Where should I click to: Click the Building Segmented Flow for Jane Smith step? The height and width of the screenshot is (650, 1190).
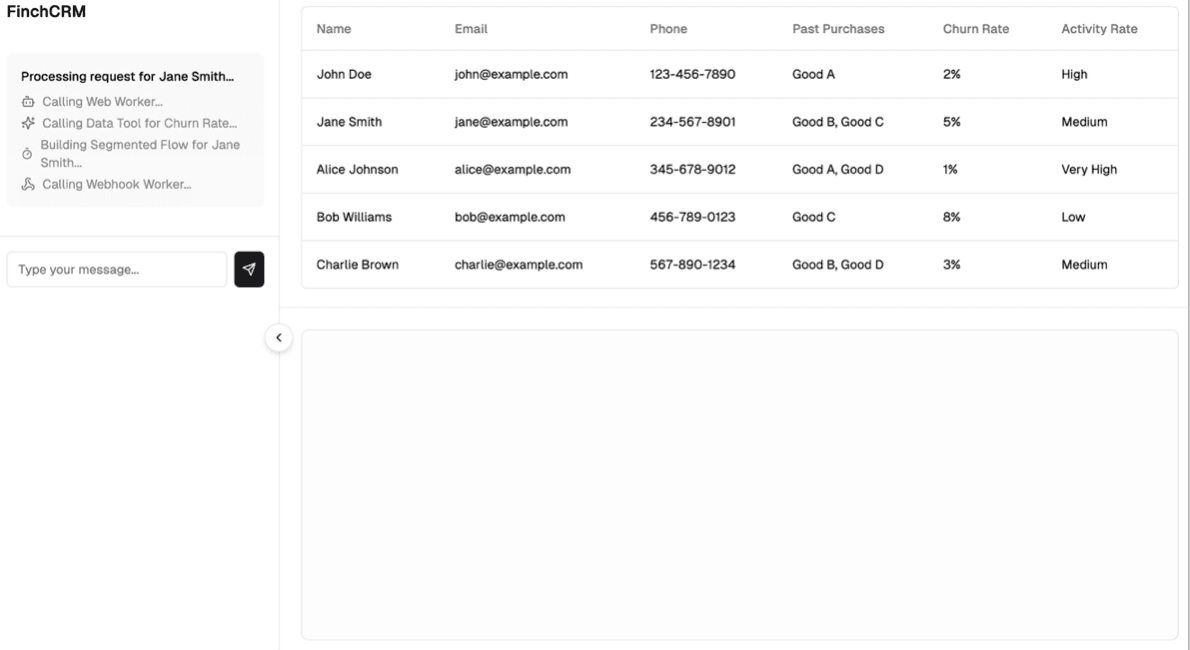[x=140, y=153]
